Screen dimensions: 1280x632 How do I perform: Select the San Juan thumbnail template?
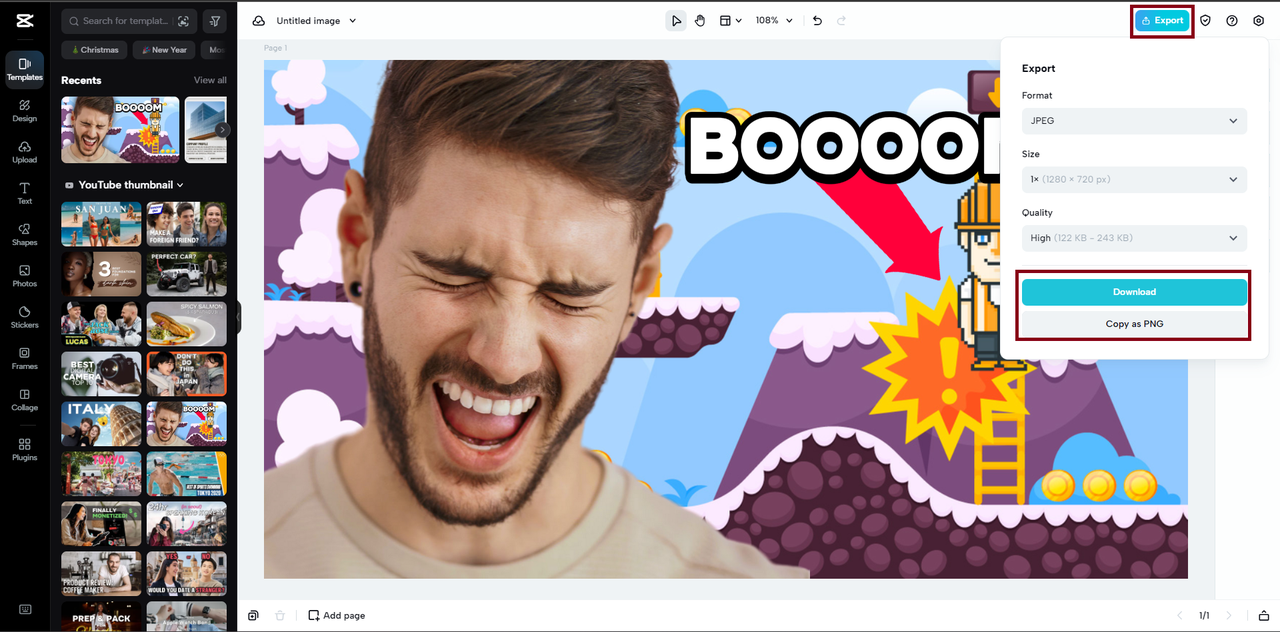(x=101, y=224)
